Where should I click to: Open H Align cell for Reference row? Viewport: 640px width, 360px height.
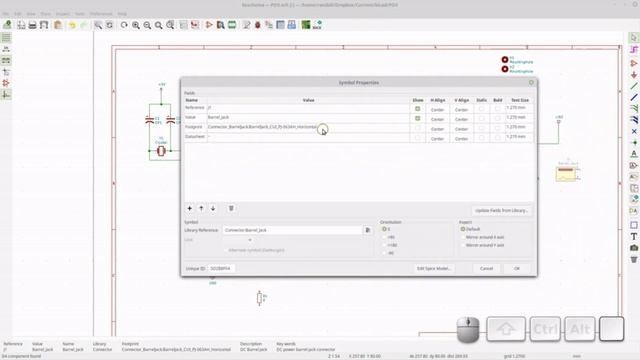(438, 109)
